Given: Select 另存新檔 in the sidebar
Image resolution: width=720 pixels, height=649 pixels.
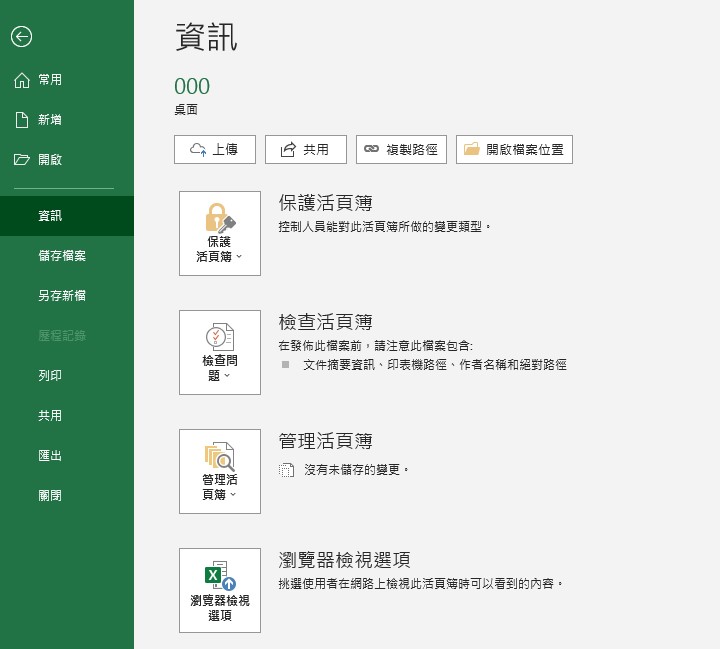Looking at the screenshot, I should tap(62, 296).
